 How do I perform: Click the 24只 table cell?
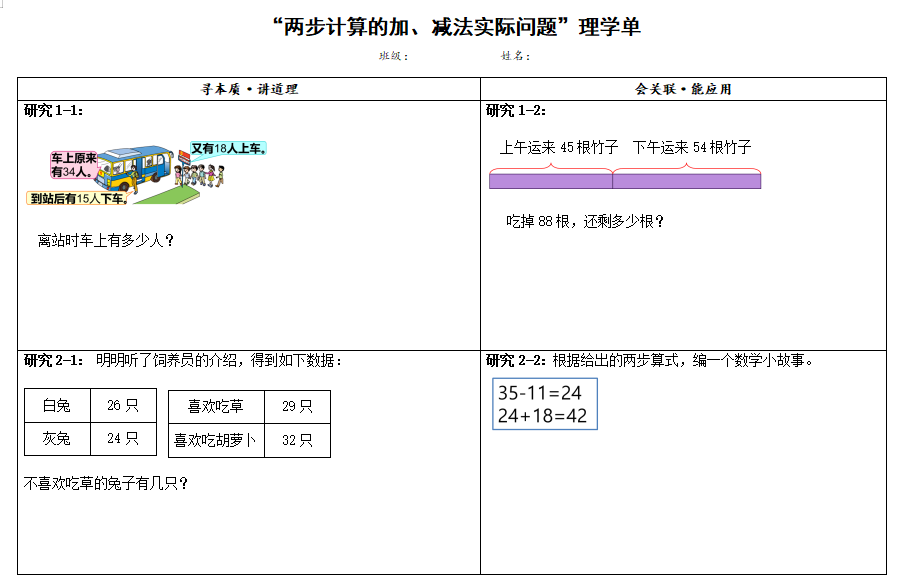[123, 438]
